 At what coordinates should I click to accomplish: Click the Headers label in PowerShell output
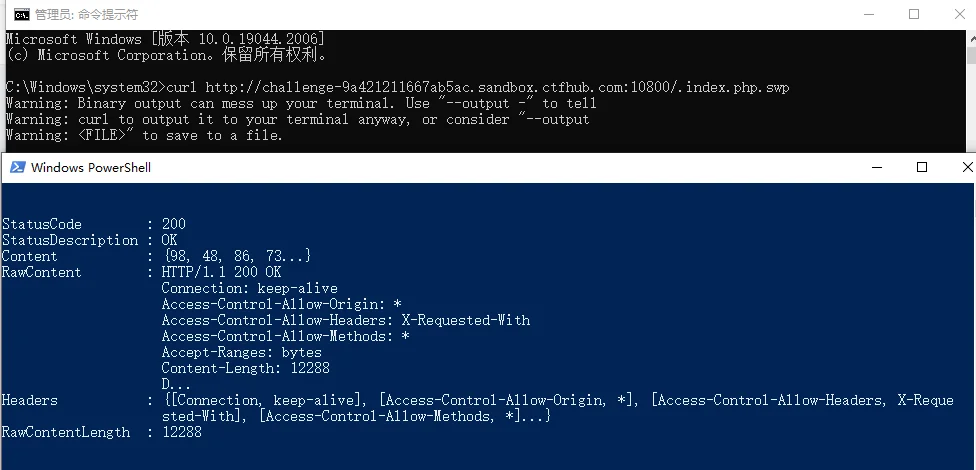point(30,400)
